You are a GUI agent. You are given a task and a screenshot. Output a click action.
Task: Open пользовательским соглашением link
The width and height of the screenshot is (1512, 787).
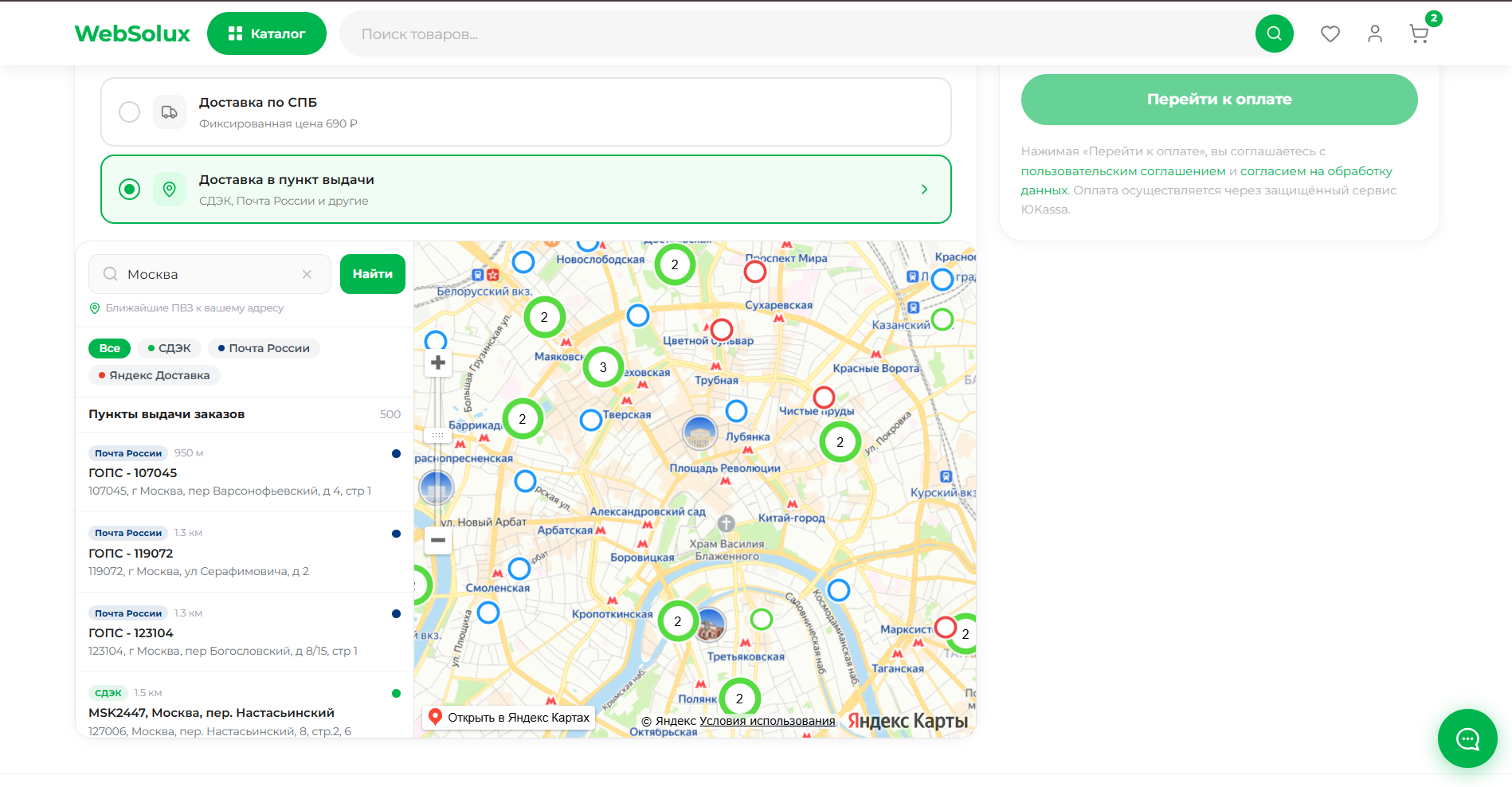pos(1123,170)
